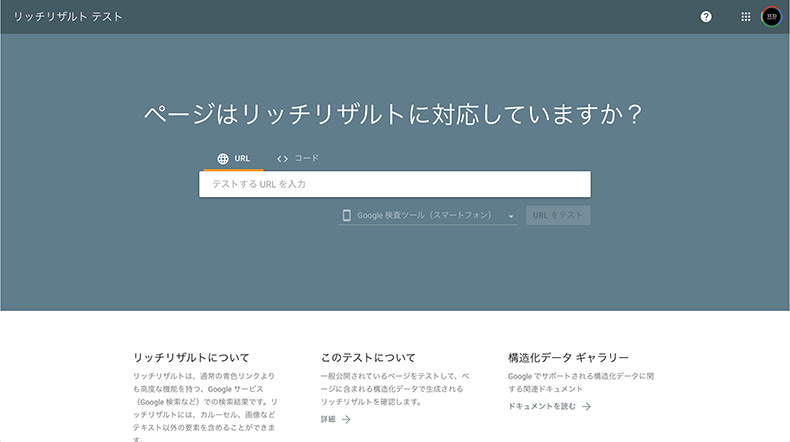Click the smartphone icon in crawler selector

pos(346,215)
